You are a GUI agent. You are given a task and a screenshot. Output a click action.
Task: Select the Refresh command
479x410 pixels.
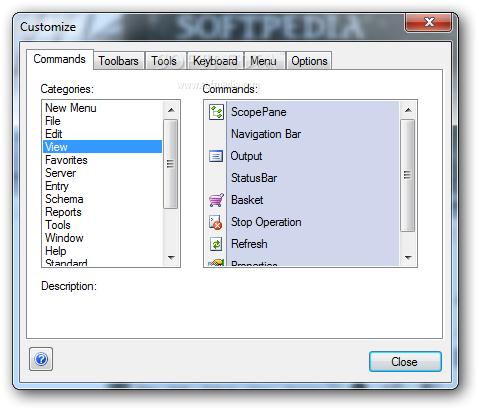[x=302, y=244]
